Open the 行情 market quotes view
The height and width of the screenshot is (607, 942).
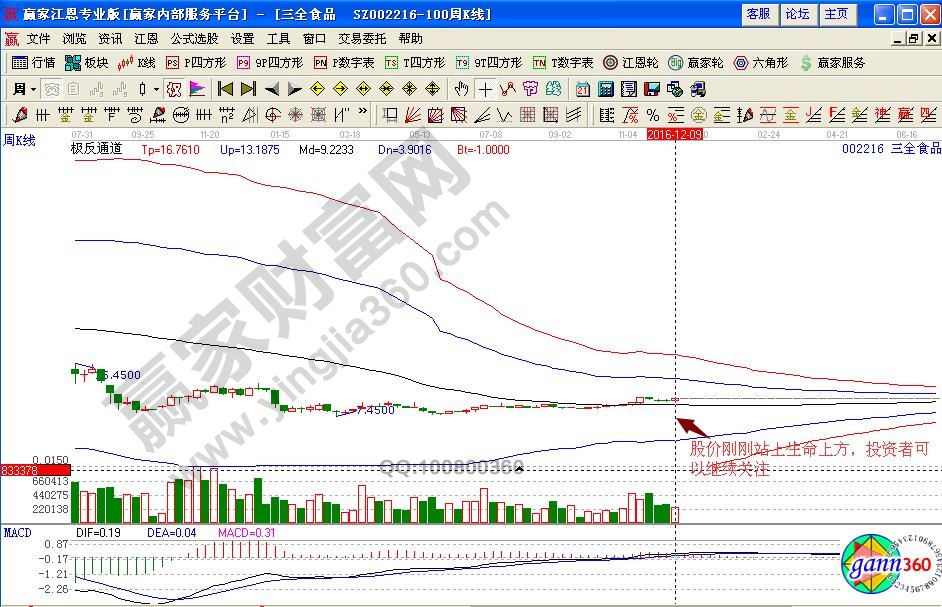coord(33,62)
